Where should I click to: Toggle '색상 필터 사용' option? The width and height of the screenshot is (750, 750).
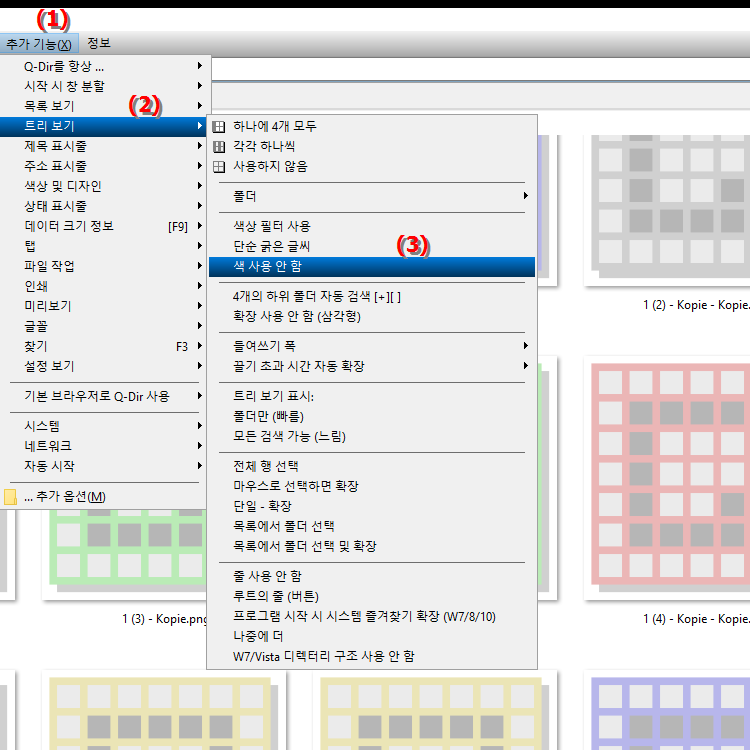(x=372, y=226)
